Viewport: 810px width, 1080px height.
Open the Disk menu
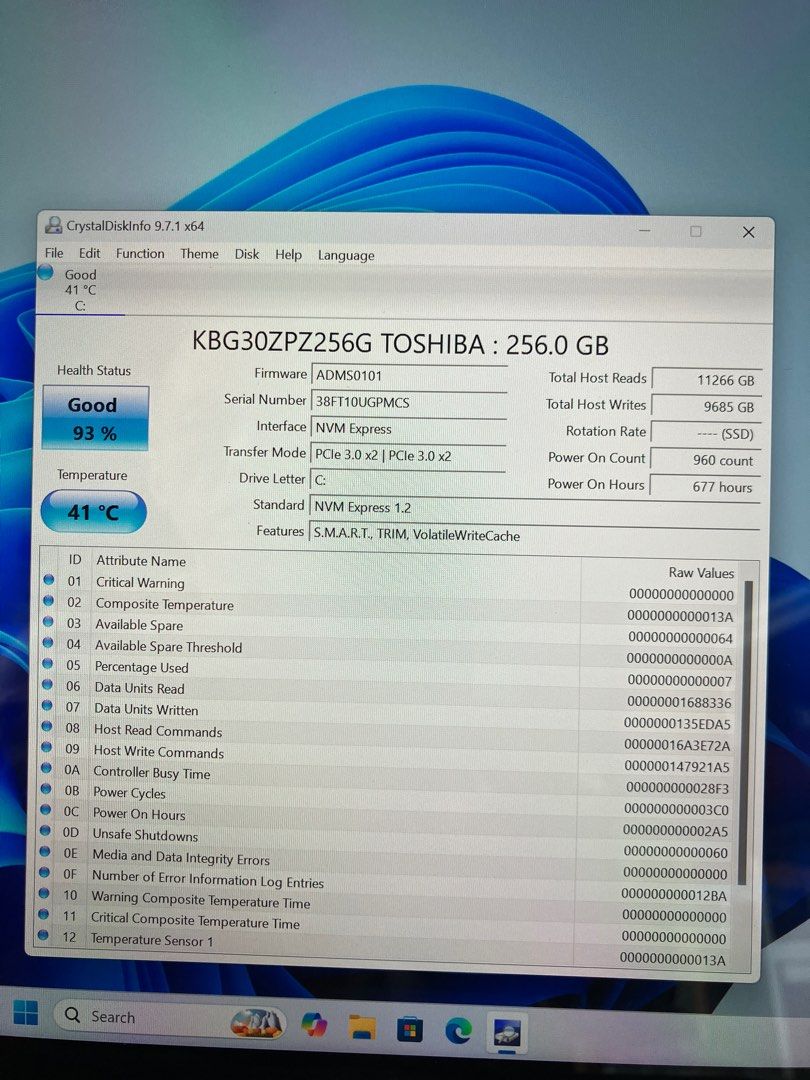pyautogui.click(x=247, y=254)
